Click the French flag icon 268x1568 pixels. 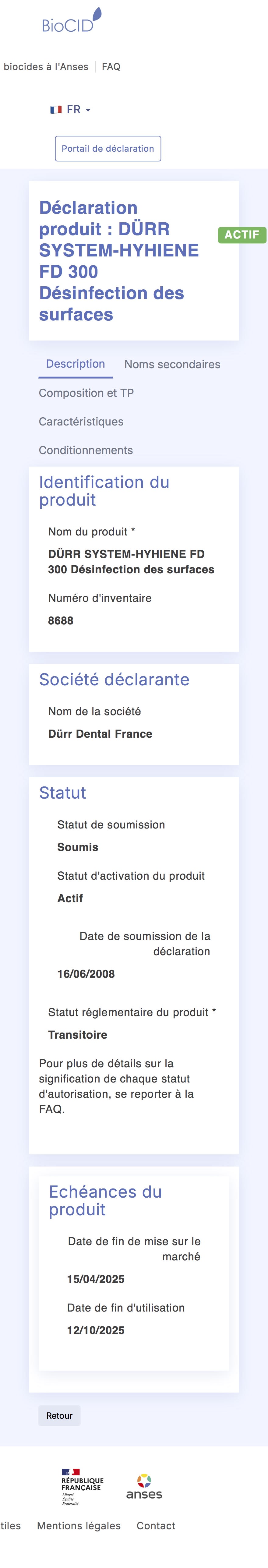(x=56, y=110)
